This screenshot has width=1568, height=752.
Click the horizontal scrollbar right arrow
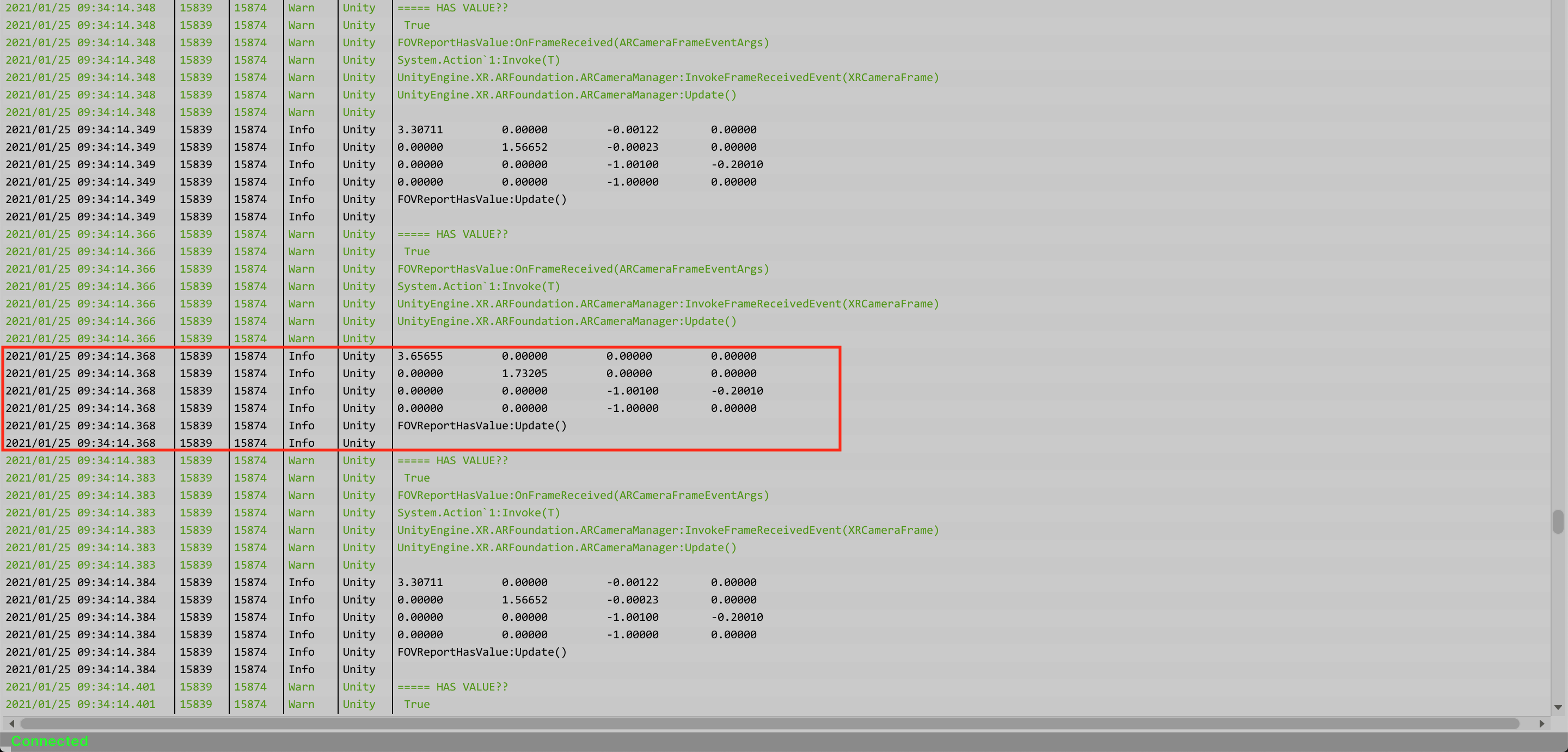click(1541, 723)
